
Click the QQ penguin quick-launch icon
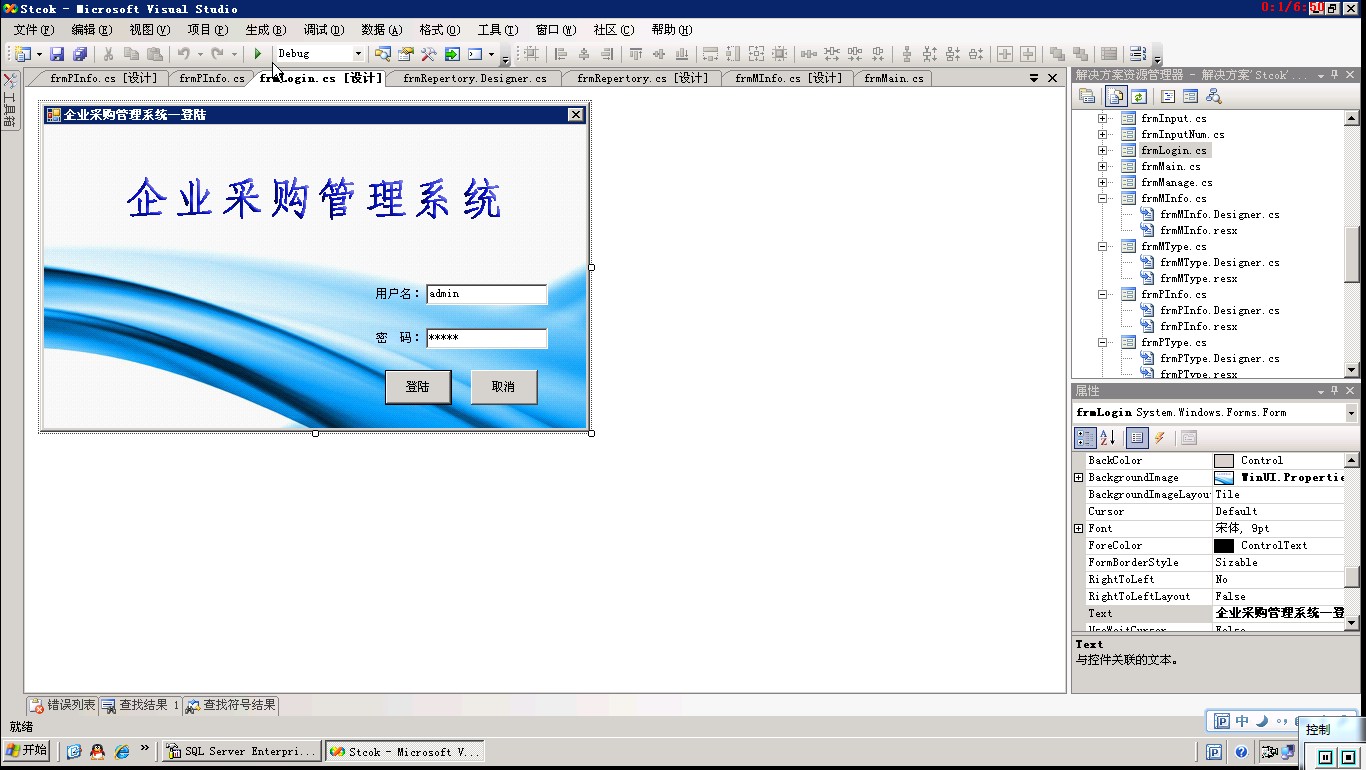click(97, 751)
